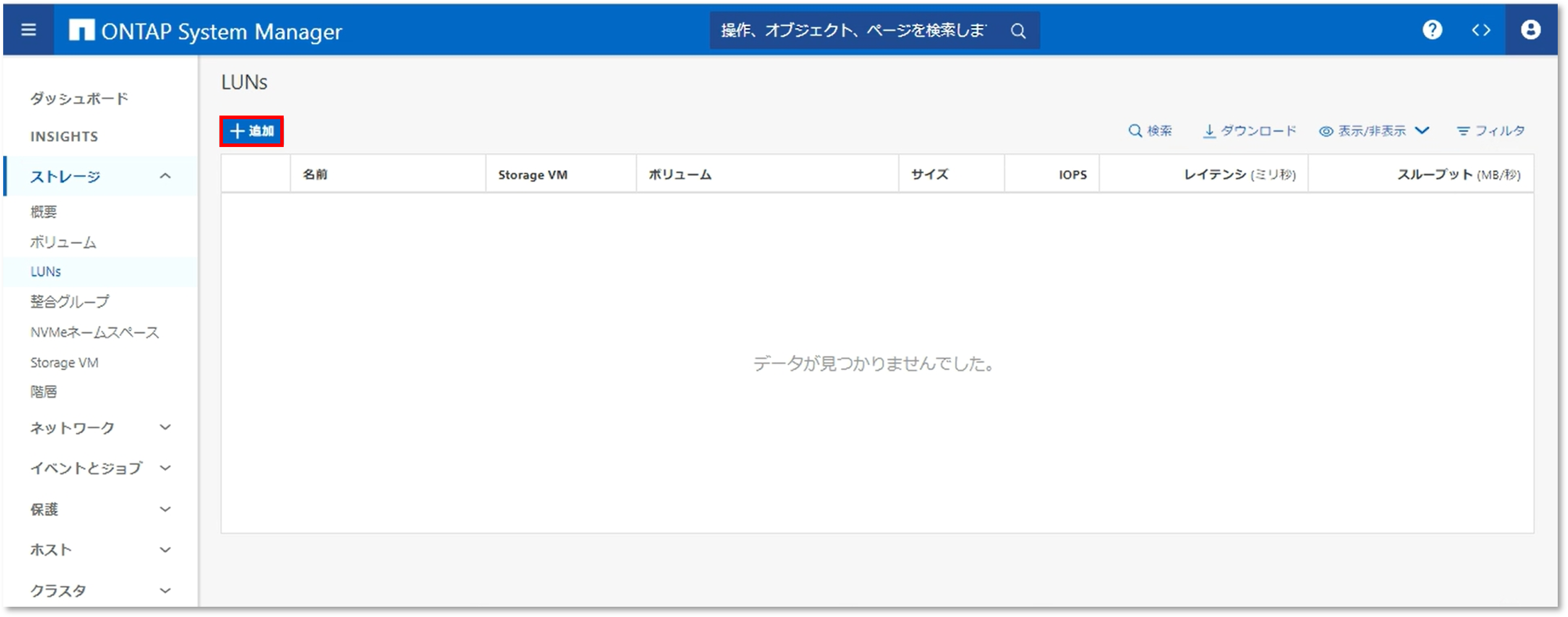Expand the ネットワーク section
Viewport: 1568px width, 617px height.
point(100,428)
